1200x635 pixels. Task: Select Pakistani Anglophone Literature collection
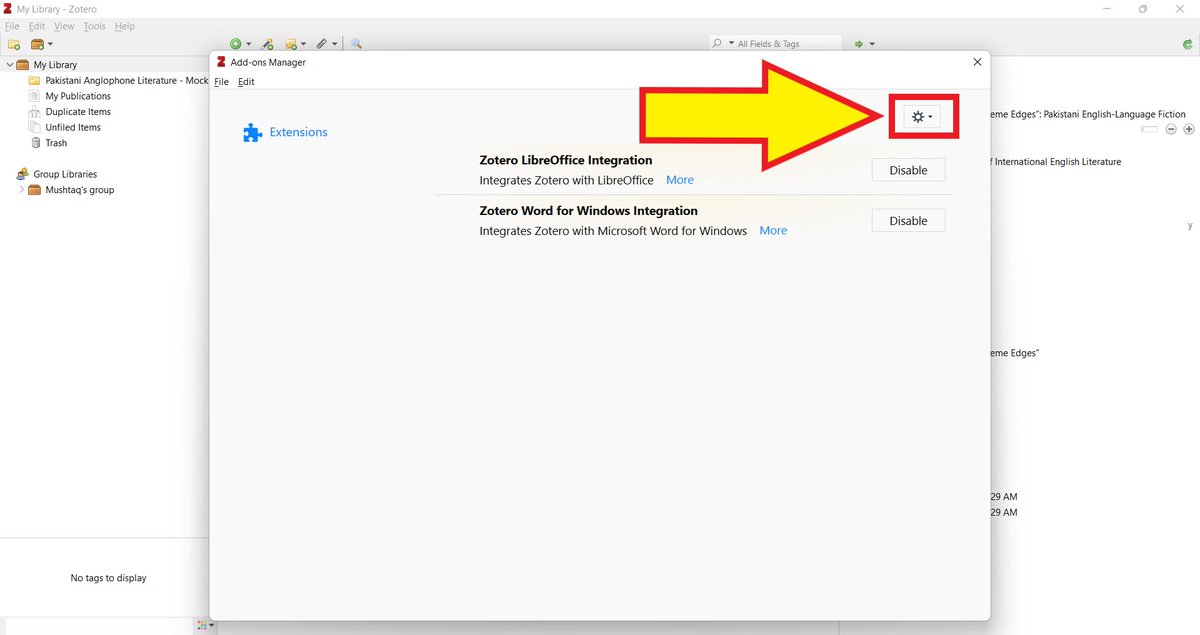(x=126, y=81)
